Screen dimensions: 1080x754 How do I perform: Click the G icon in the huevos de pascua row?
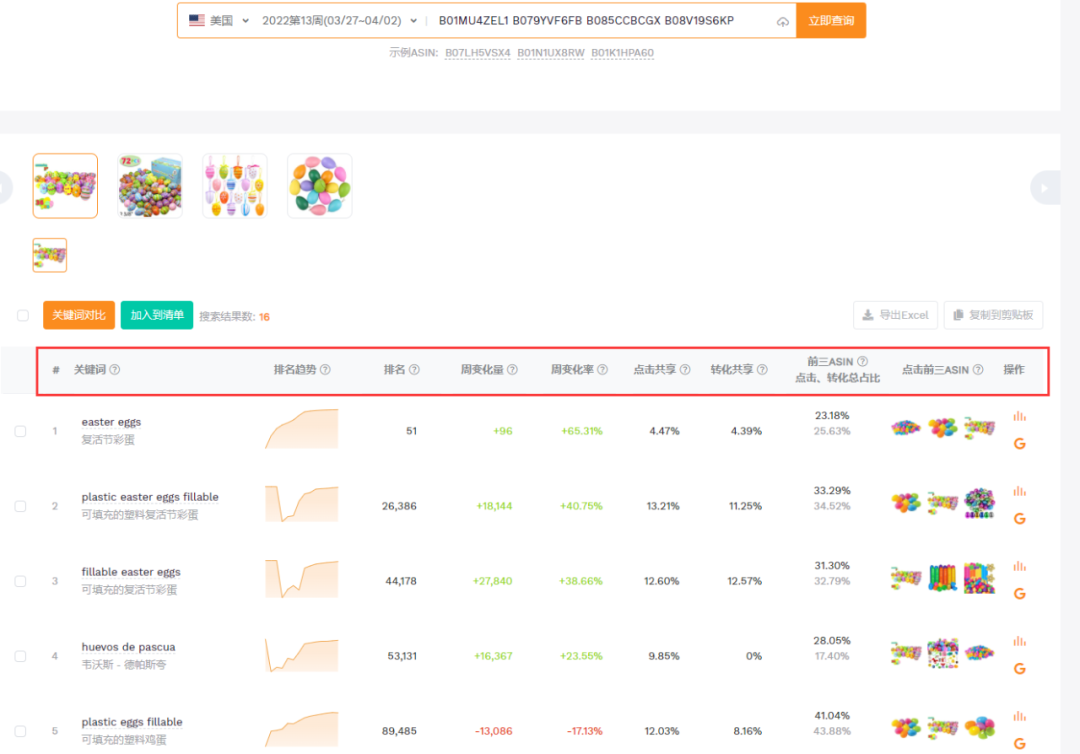tap(1019, 668)
